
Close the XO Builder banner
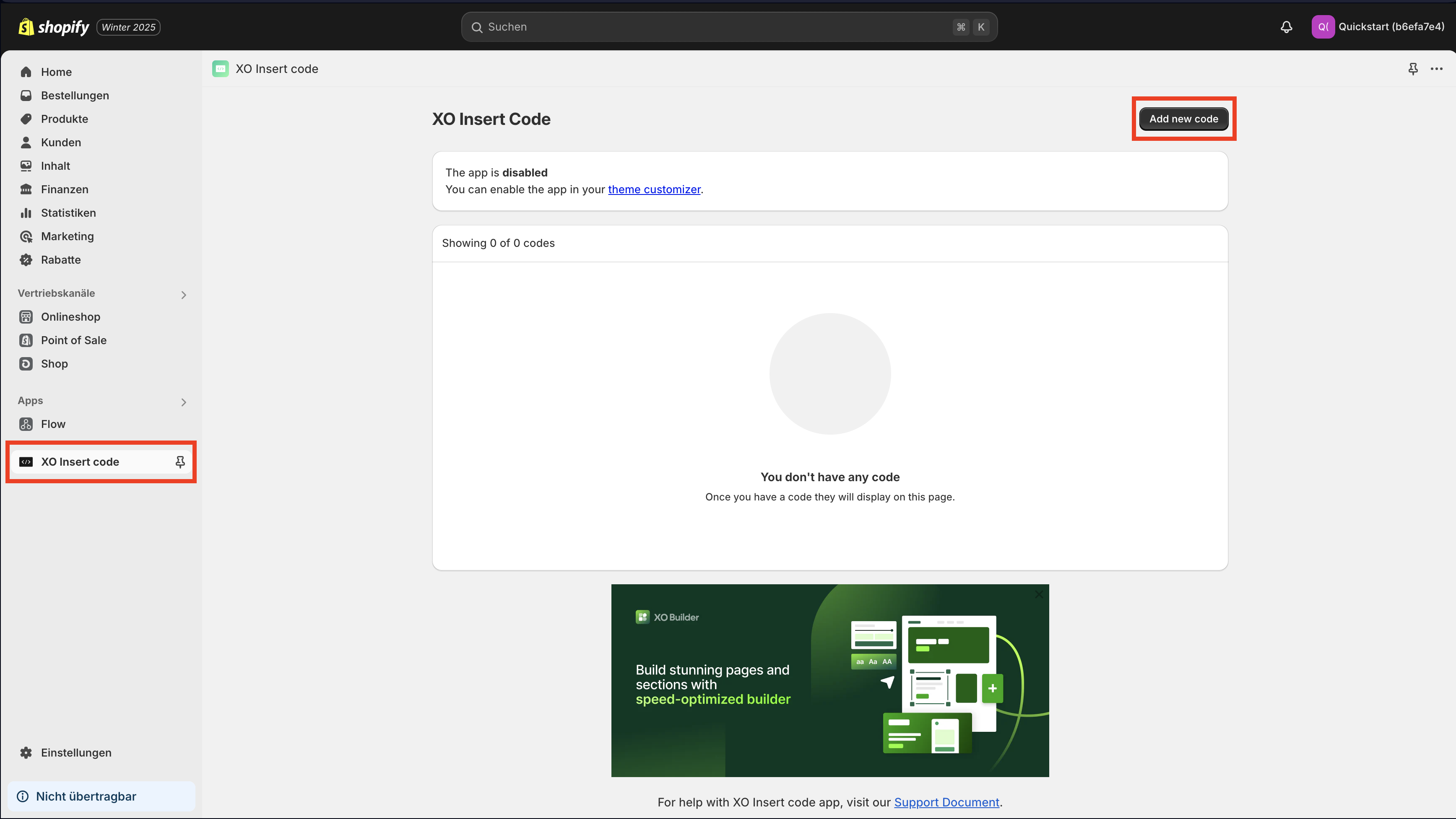1039,594
